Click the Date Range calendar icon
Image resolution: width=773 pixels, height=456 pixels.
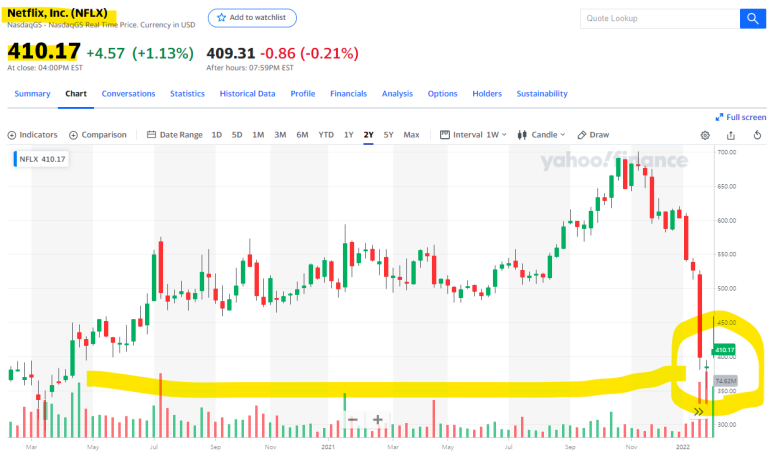click(x=151, y=135)
